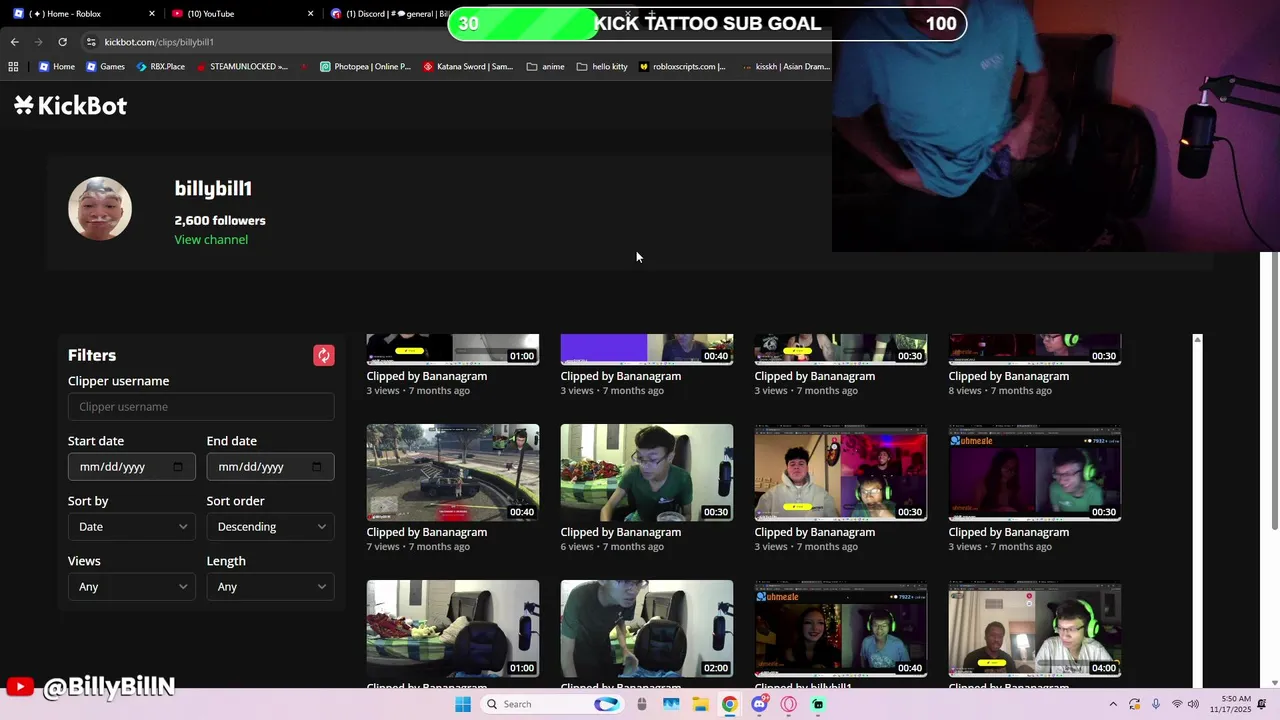
Task: Open the RBX.Place bookmark
Action: pos(160,67)
